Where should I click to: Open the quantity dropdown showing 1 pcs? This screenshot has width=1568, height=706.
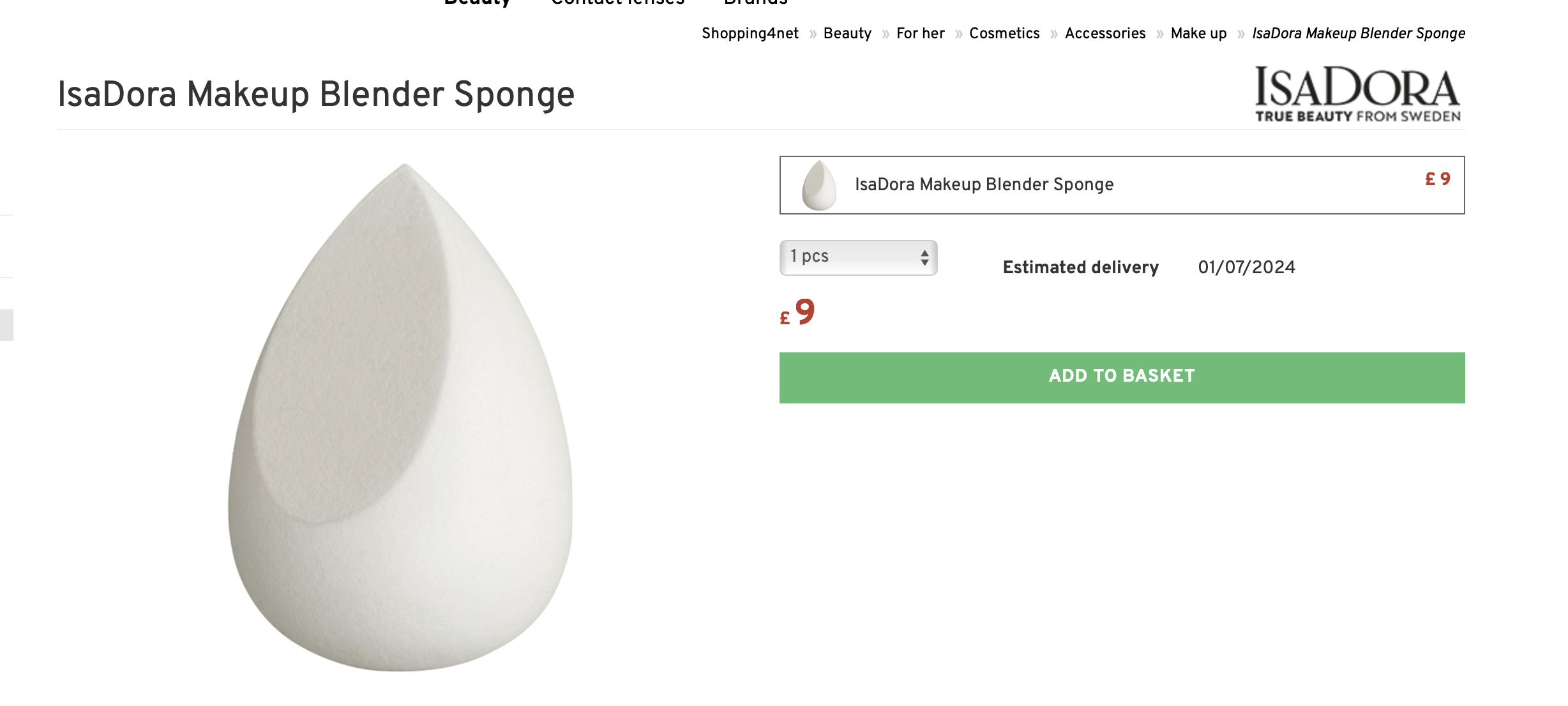[858, 257]
